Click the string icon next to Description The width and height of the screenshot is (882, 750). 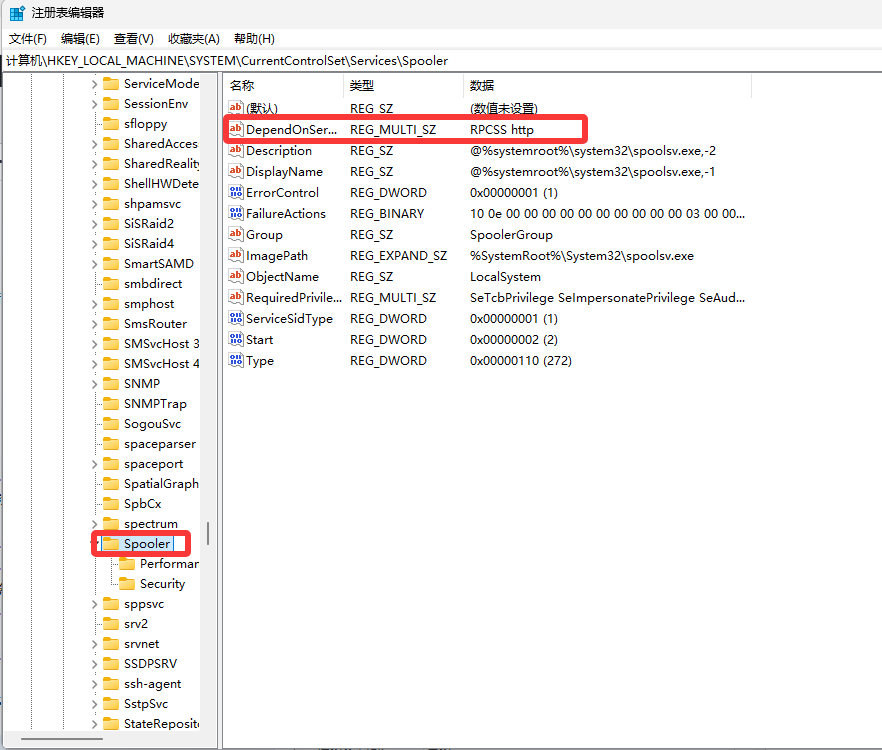pos(236,151)
